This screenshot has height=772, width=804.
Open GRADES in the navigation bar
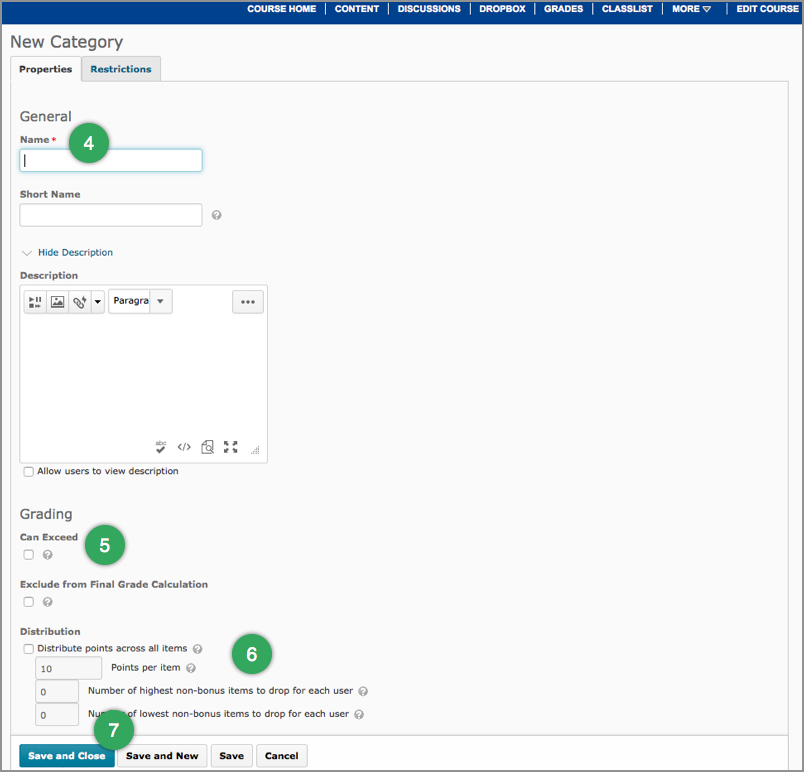[x=563, y=9]
